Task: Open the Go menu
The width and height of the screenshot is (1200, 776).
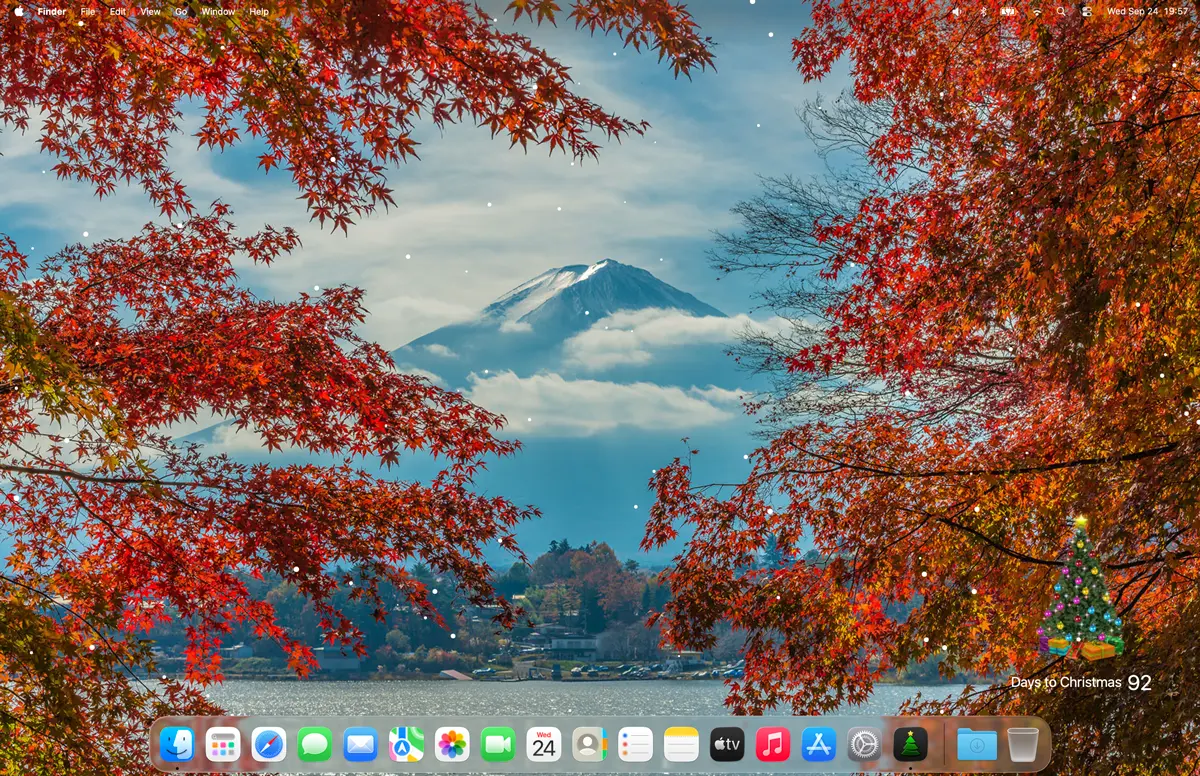Action: coord(180,10)
